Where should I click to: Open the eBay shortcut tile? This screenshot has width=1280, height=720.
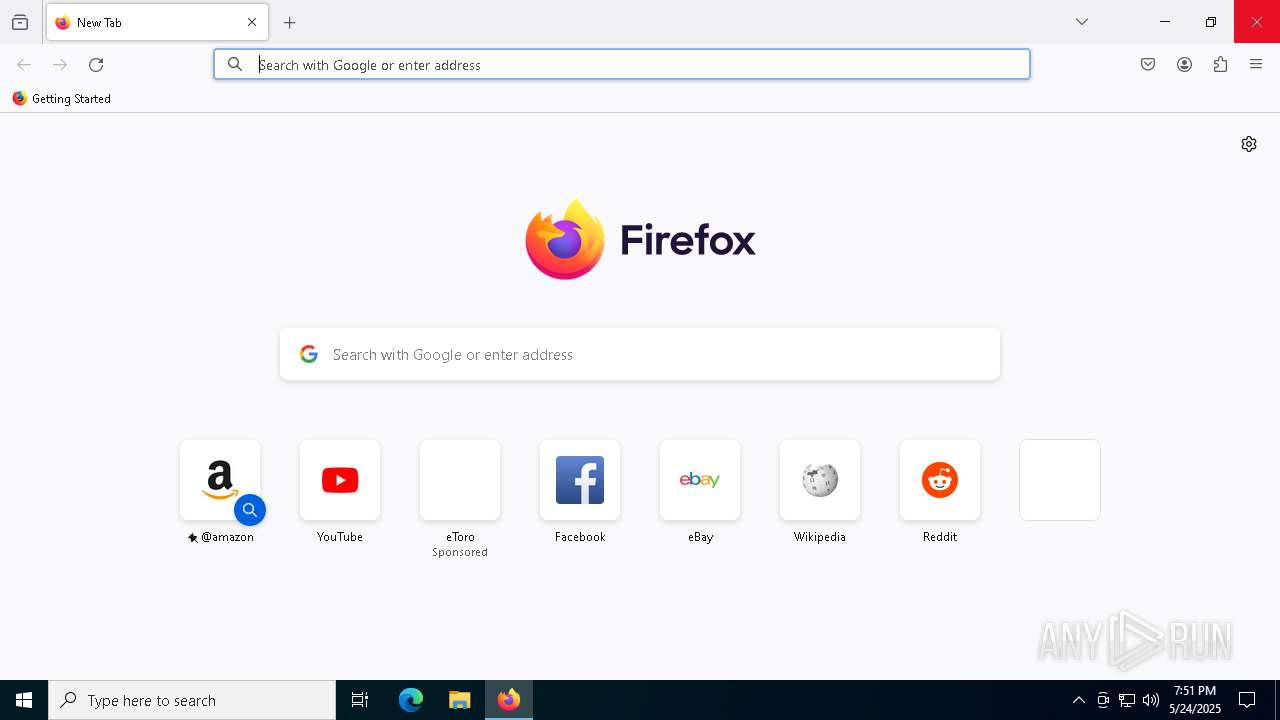click(x=700, y=480)
